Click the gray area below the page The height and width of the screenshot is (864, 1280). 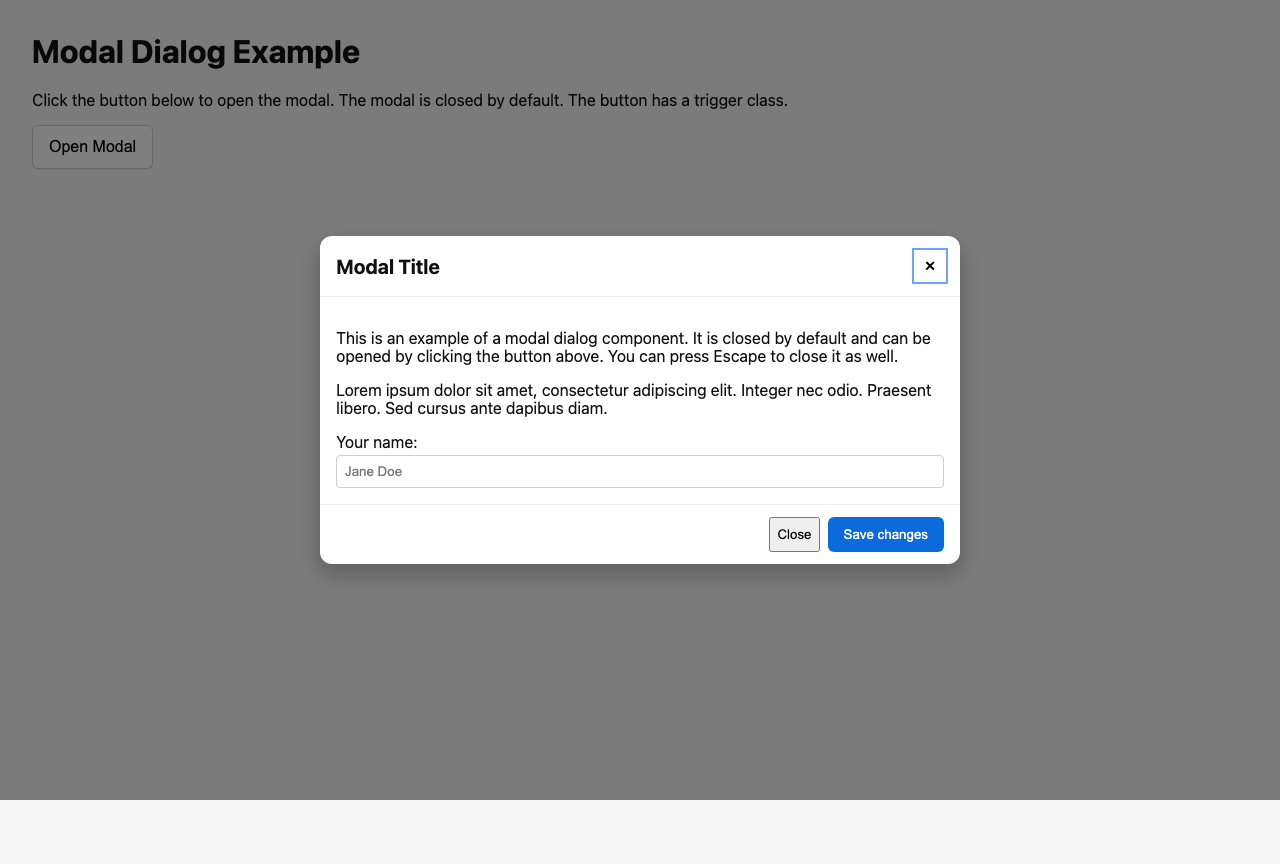640,830
